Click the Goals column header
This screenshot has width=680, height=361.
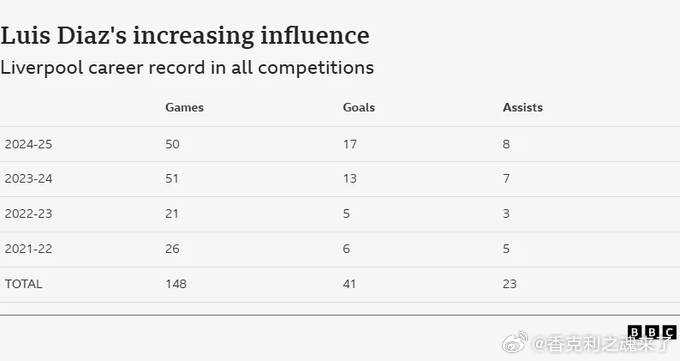pyautogui.click(x=359, y=107)
